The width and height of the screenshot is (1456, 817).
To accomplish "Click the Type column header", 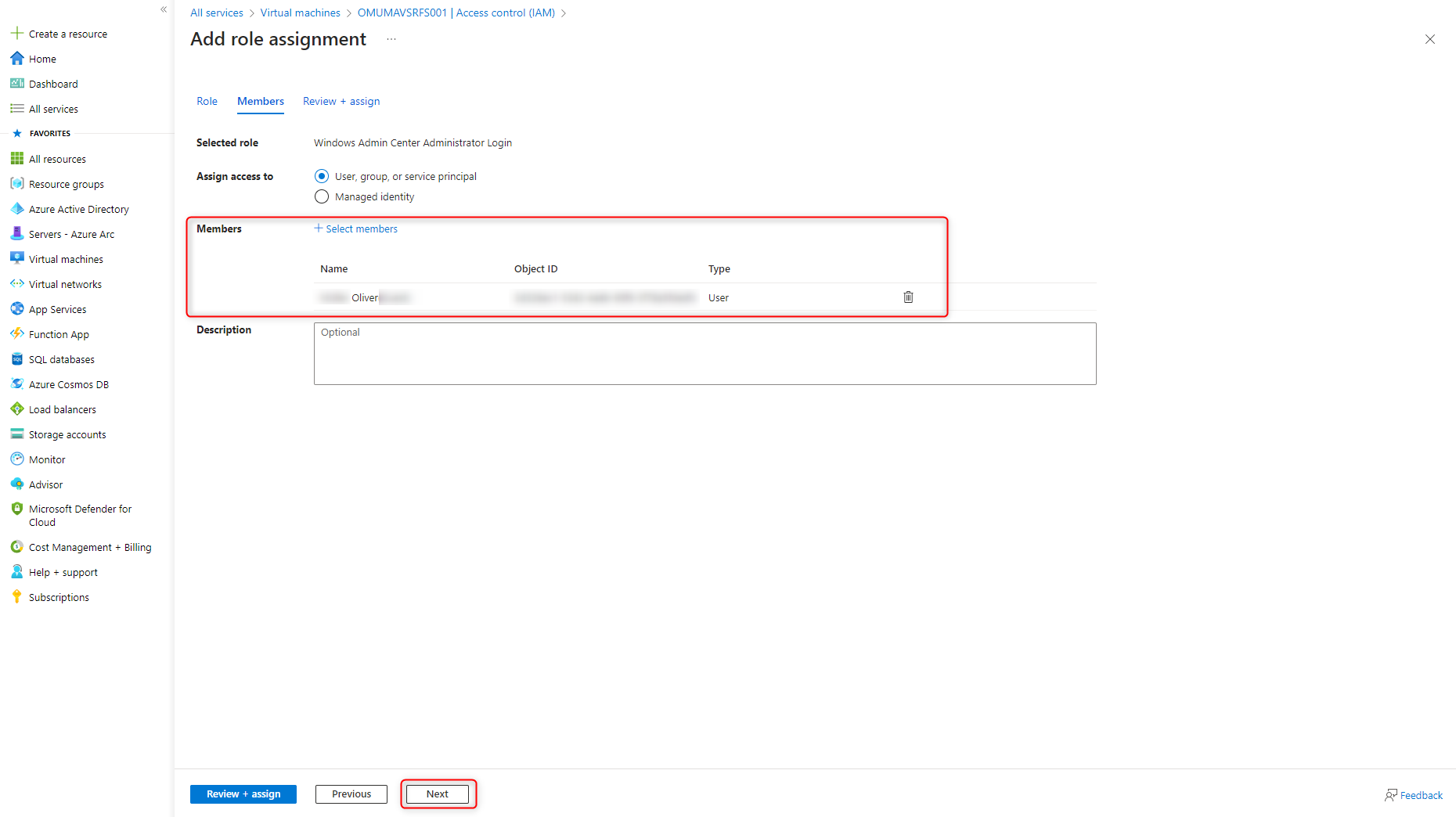I will [719, 268].
